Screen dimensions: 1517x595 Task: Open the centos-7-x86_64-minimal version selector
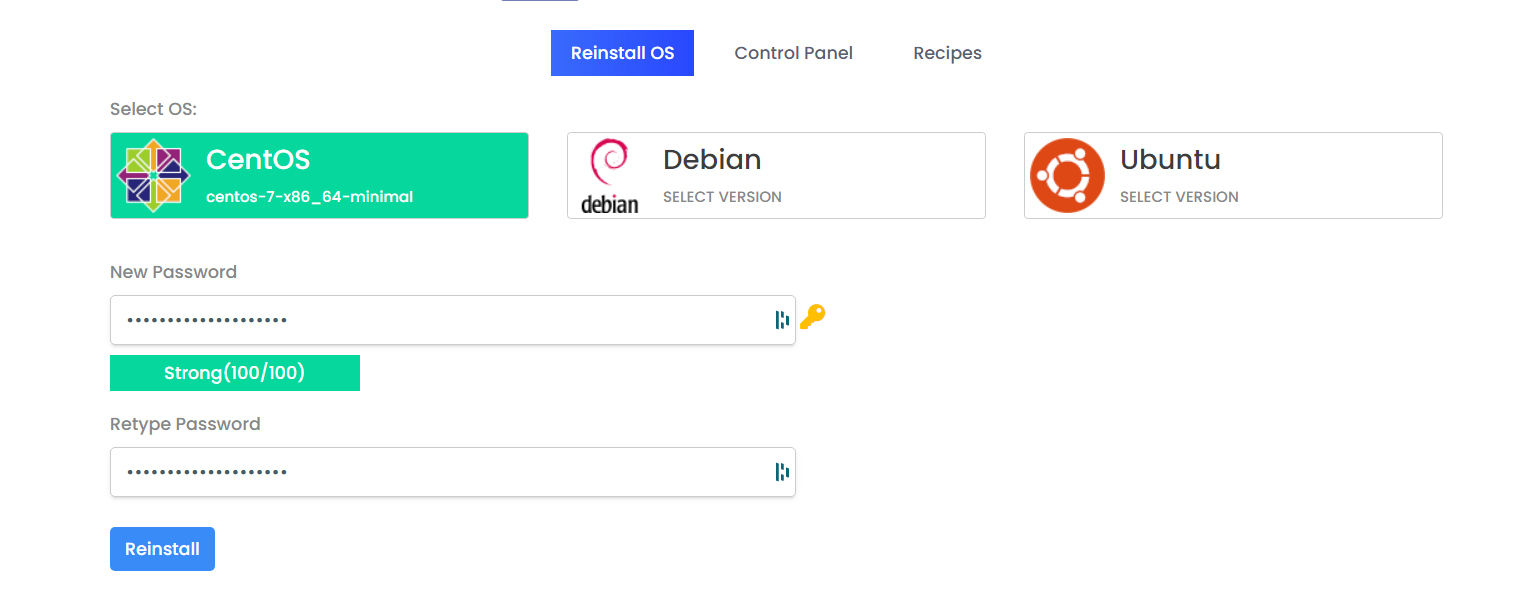click(309, 197)
